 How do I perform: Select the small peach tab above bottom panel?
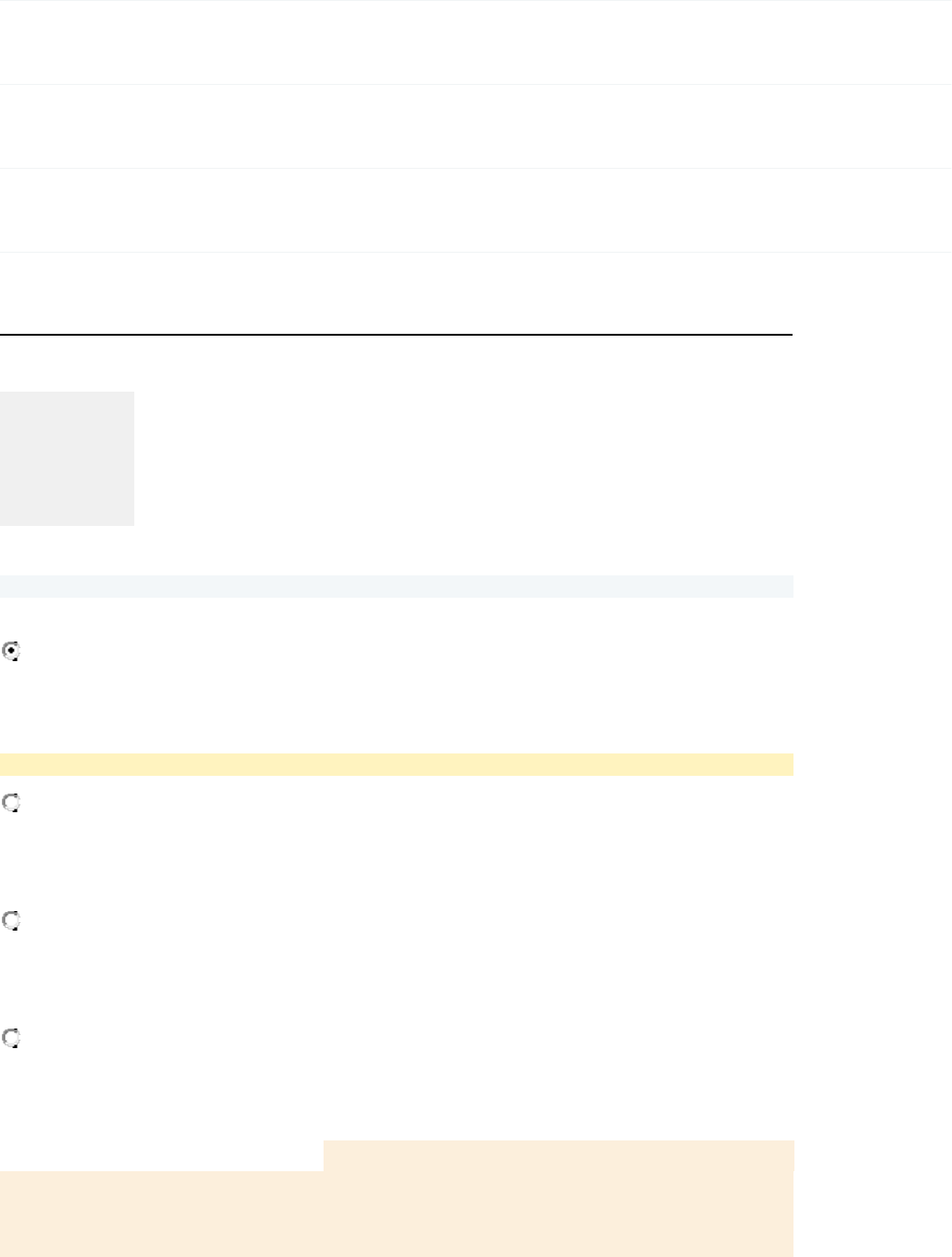coord(558,1155)
